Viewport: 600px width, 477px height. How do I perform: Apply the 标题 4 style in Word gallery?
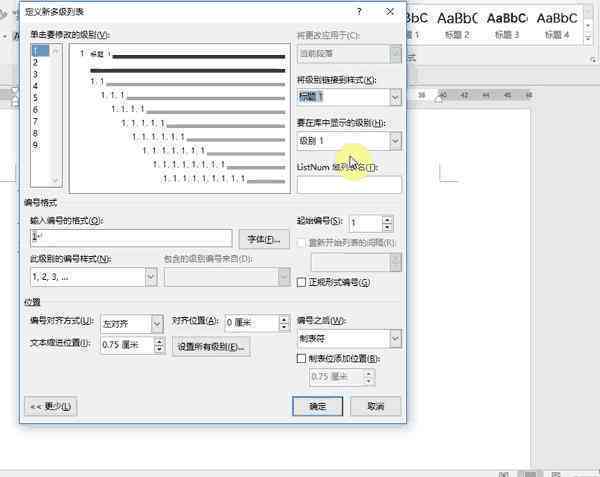[557, 25]
